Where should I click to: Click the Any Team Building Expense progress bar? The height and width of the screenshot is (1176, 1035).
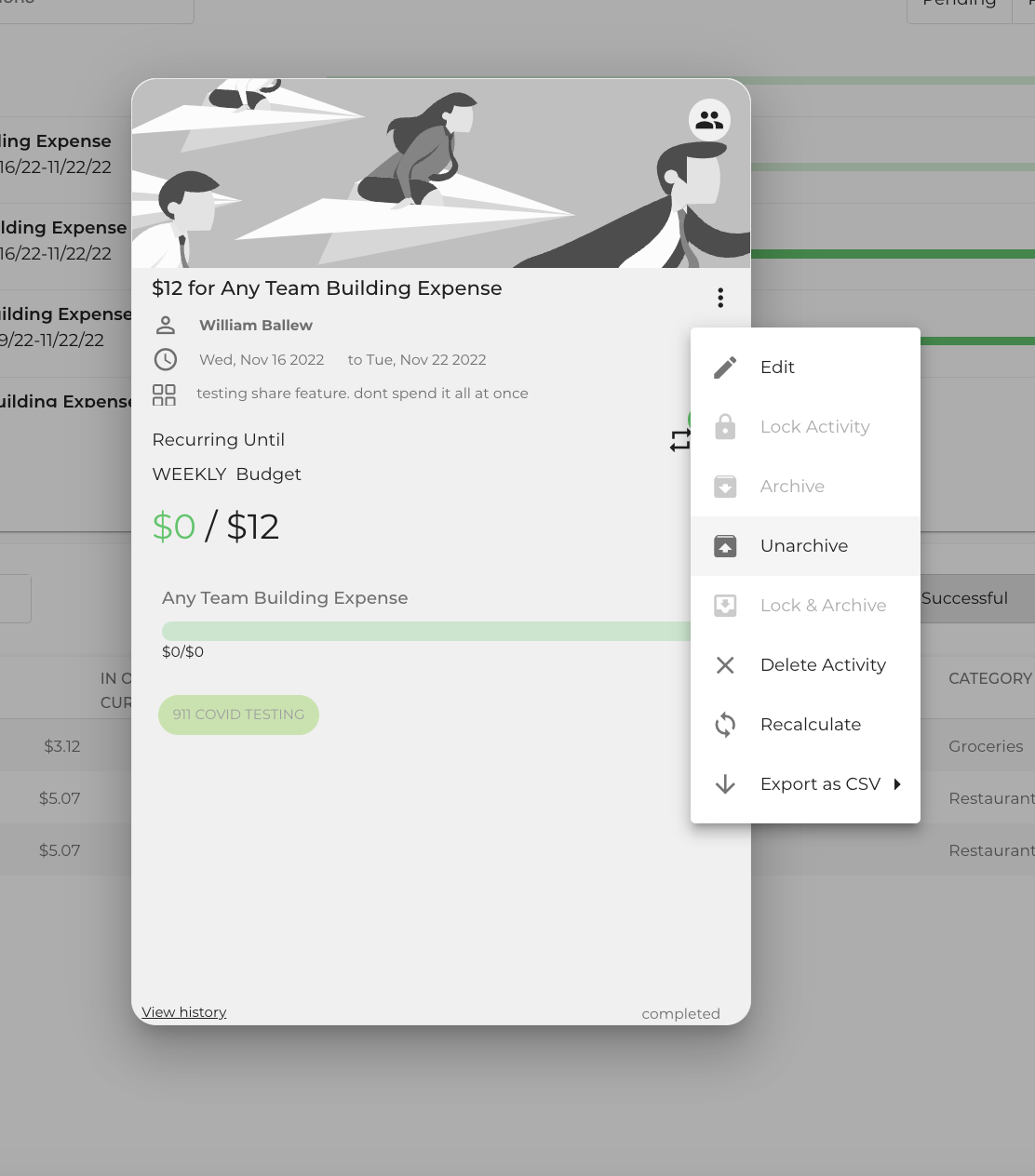coord(426,631)
